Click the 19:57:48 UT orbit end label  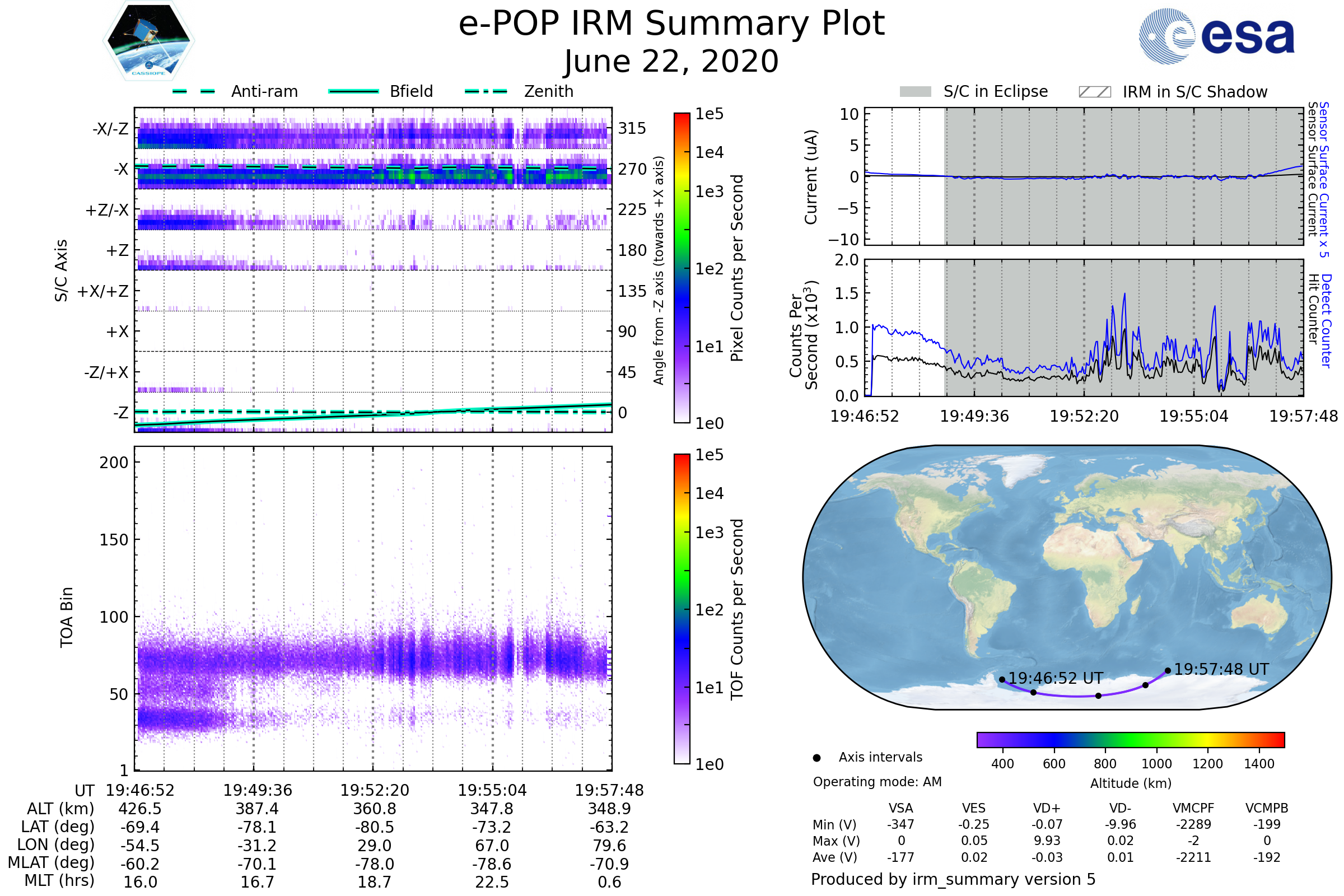tap(1221, 669)
